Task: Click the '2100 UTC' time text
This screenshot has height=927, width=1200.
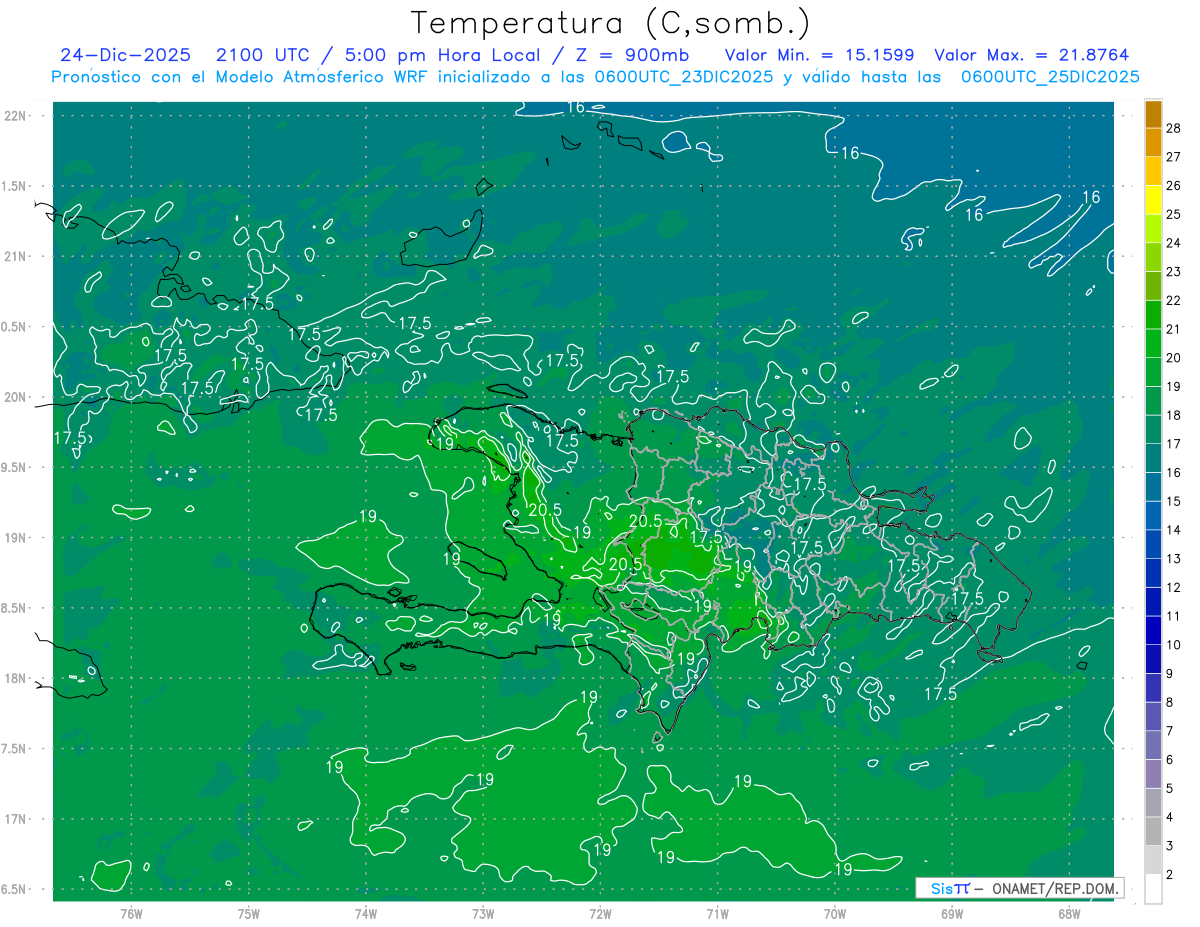Action: tap(264, 55)
